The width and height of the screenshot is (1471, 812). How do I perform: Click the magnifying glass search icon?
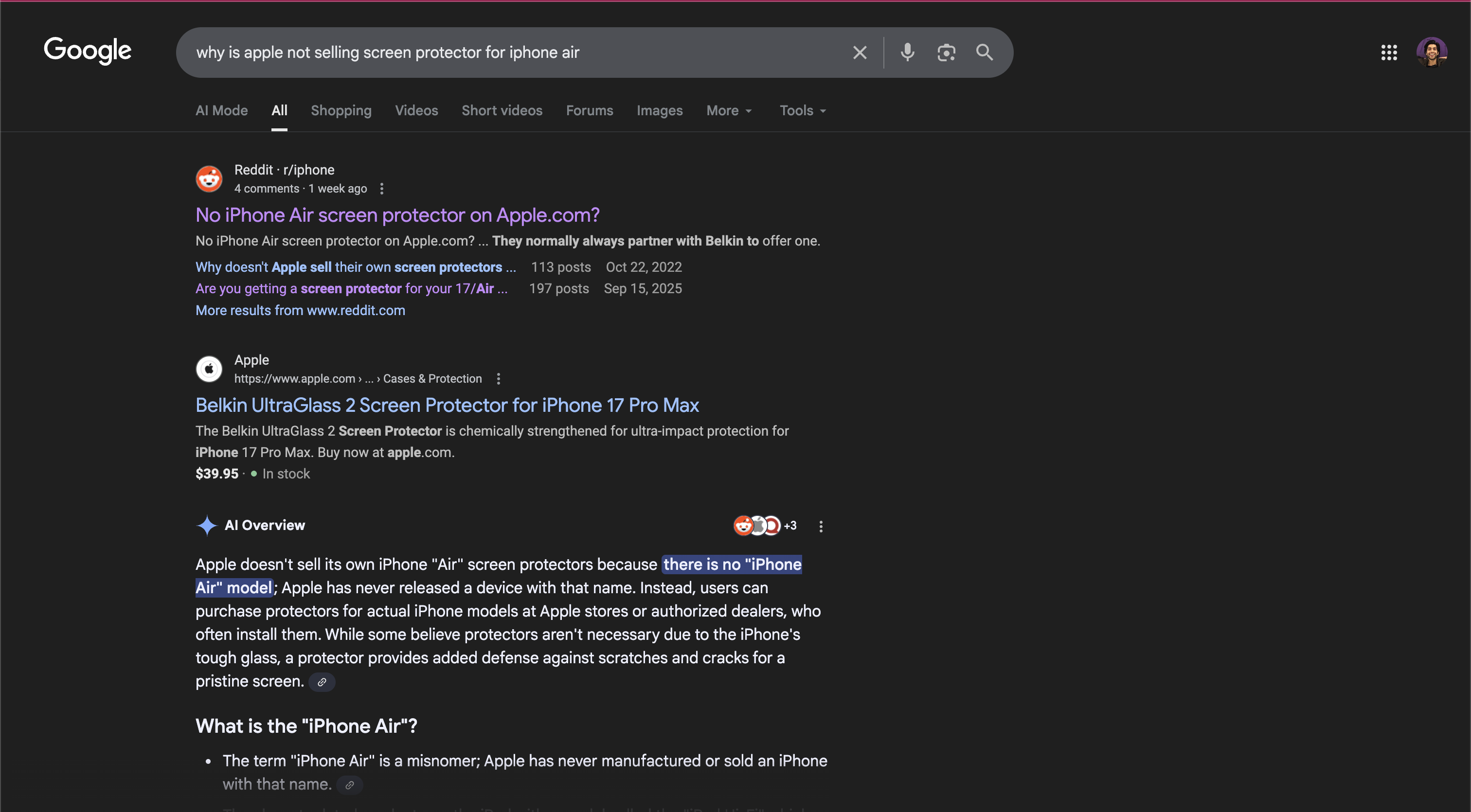[x=985, y=53]
